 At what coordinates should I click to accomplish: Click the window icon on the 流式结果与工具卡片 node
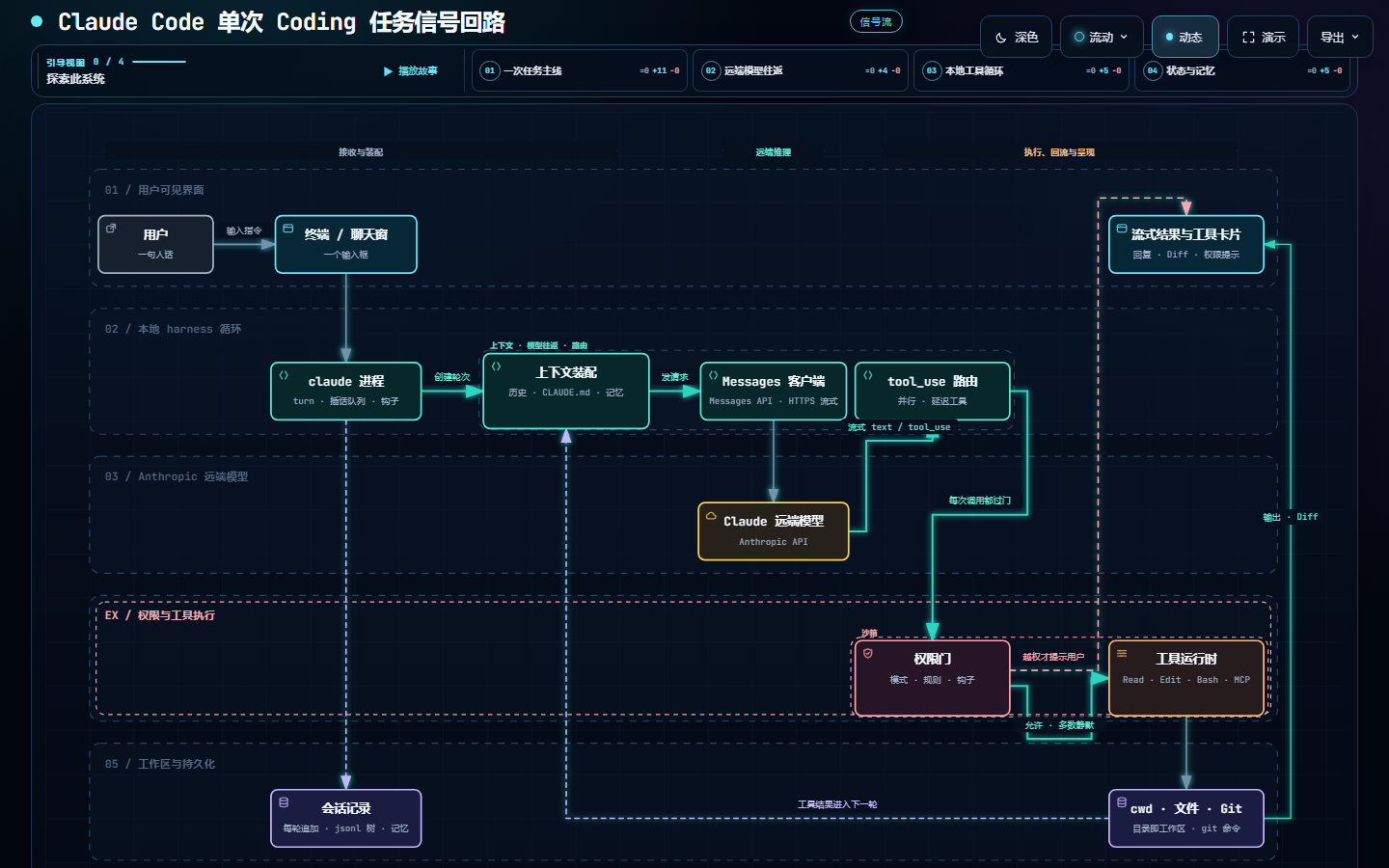(1122, 229)
